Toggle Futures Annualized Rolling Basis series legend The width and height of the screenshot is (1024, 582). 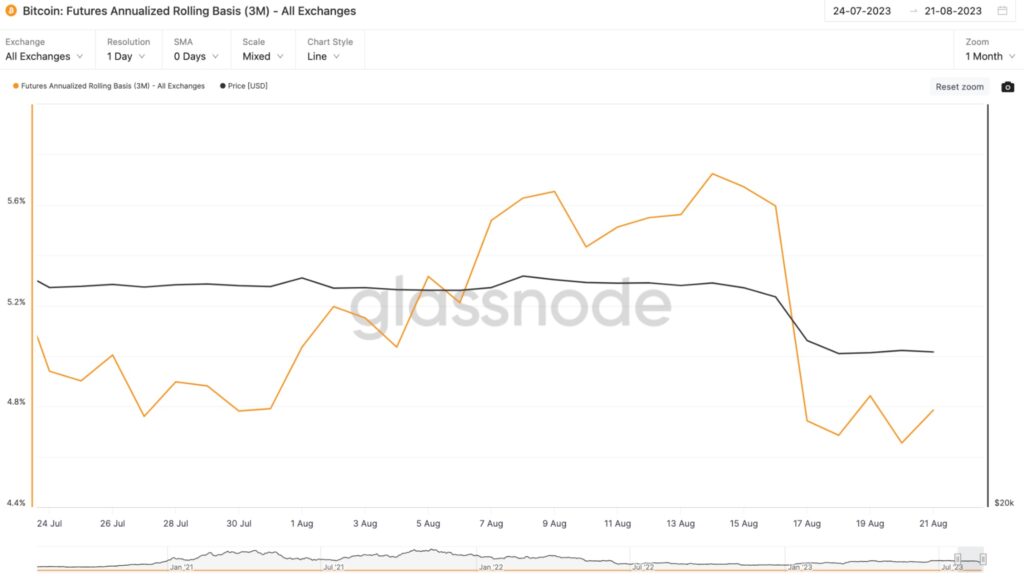click(109, 86)
